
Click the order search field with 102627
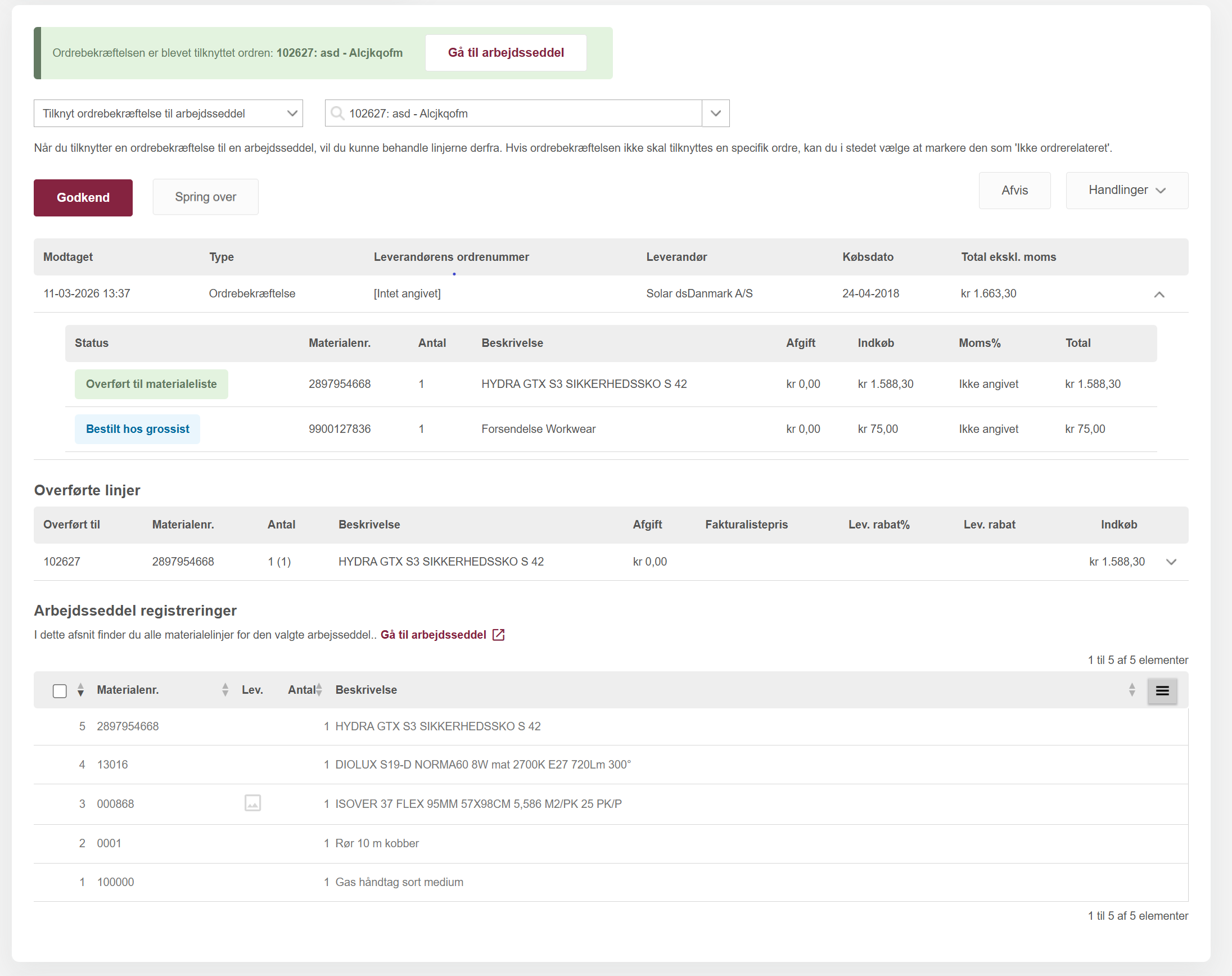click(515, 113)
